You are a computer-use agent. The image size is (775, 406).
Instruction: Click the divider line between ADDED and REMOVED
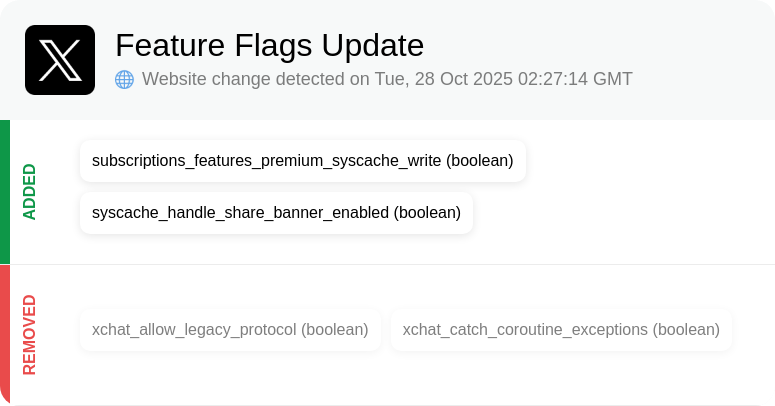[392, 265]
